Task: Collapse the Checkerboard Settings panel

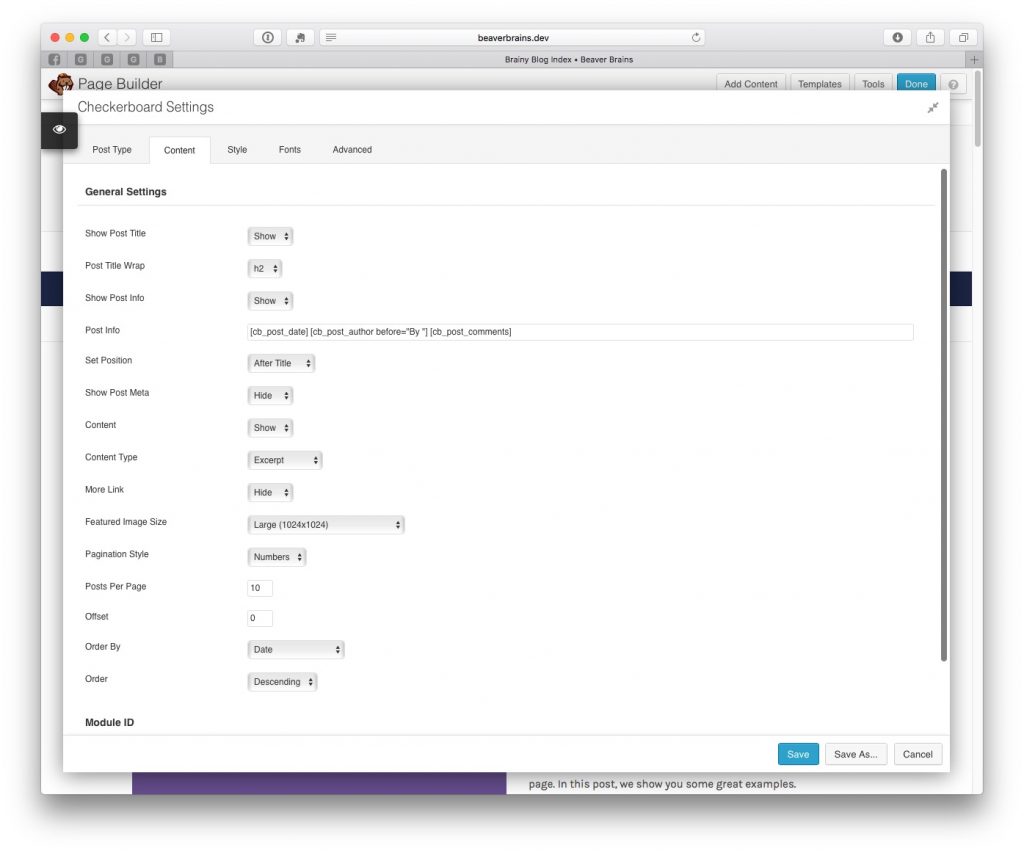Action: point(933,107)
